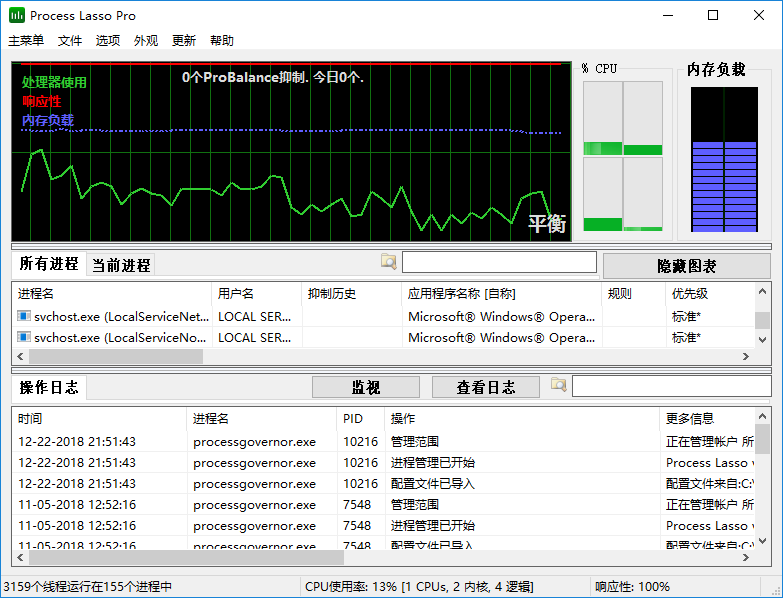Sort process list by 用户名 column
The height and width of the screenshot is (598, 783).
pyautogui.click(x=257, y=294)
